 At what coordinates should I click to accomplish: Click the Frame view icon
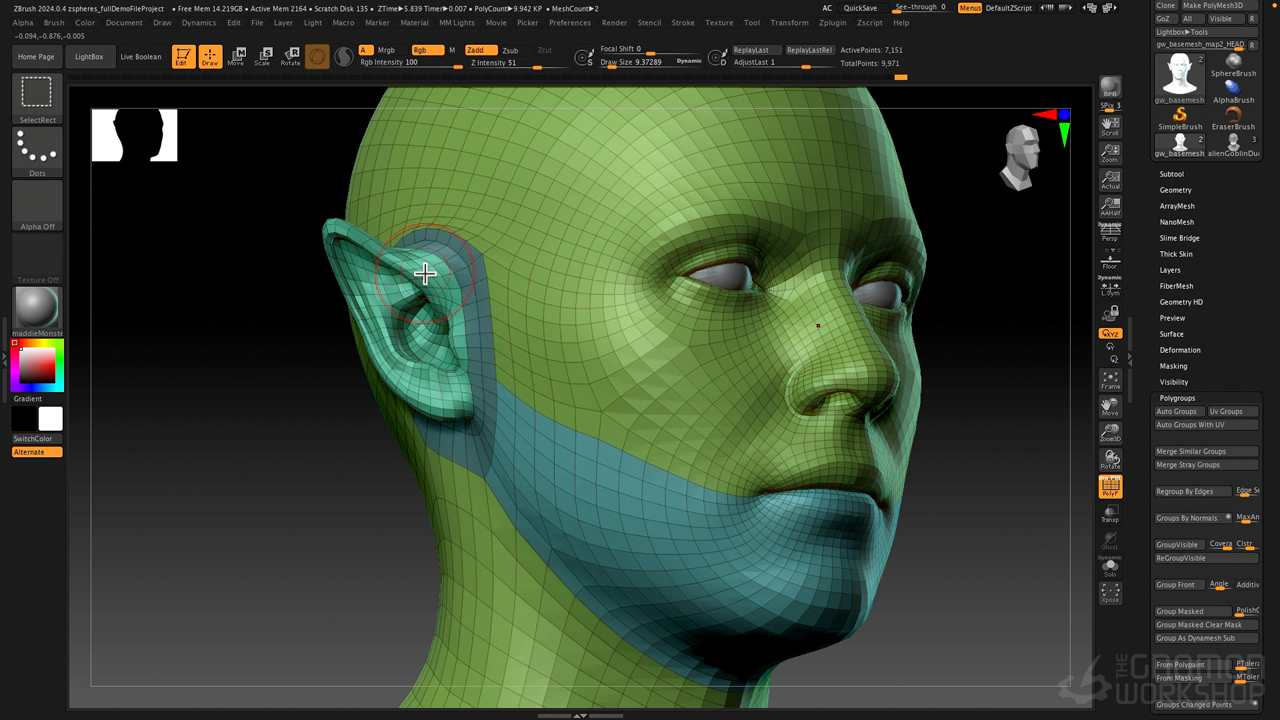pyautogui.click(x=1110, y=380)
